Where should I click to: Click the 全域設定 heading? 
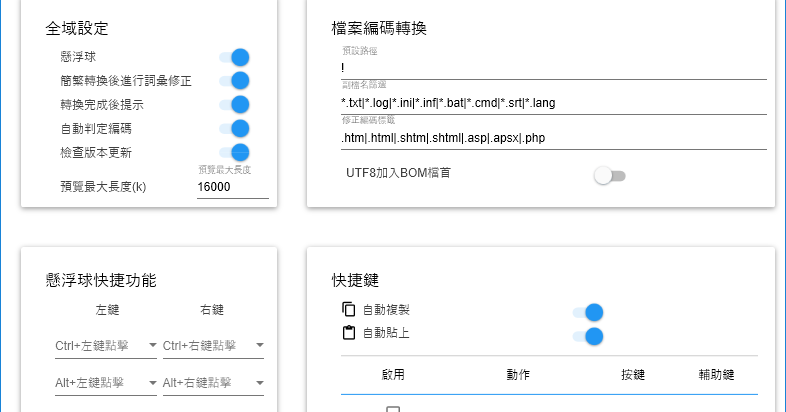click(77, 29)
